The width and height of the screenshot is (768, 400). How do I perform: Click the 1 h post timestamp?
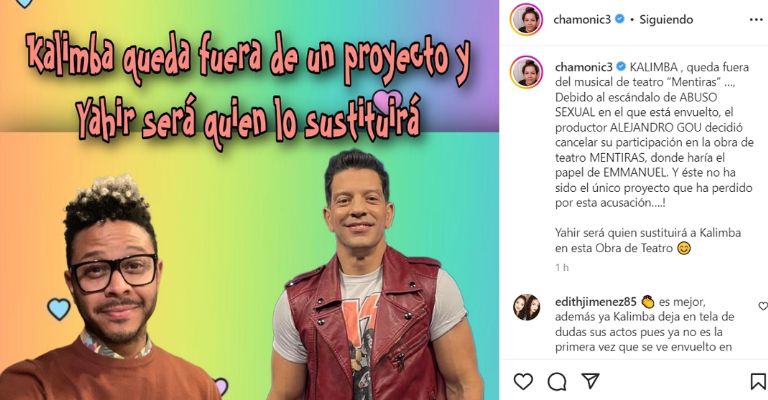tap(562, 267)
